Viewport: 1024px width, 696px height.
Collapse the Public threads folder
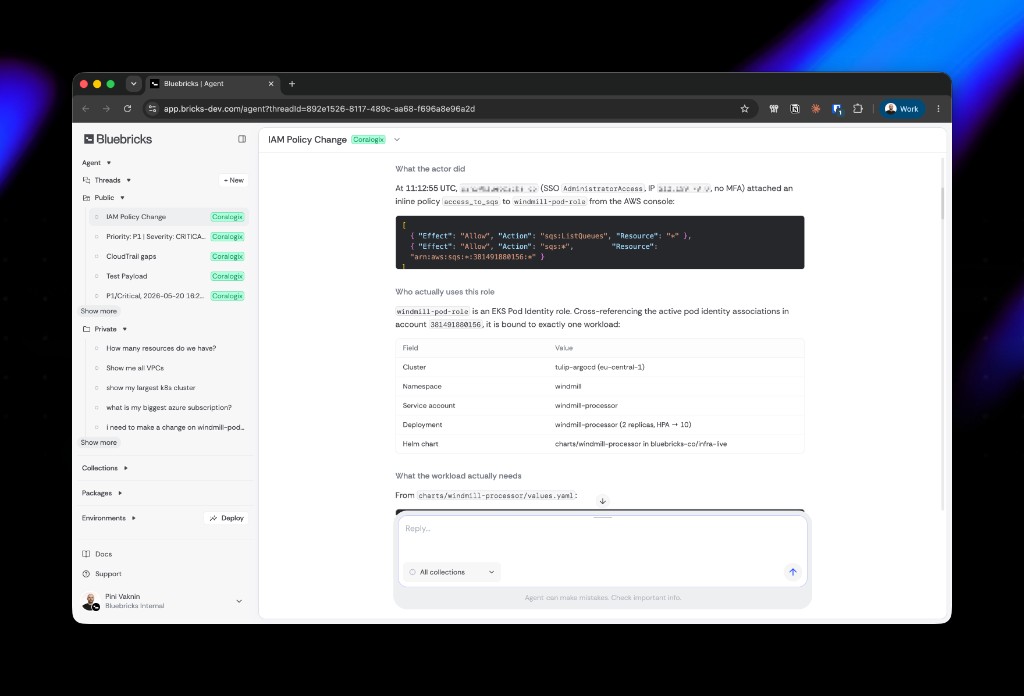pyautogui.click(x=122, y=198)
